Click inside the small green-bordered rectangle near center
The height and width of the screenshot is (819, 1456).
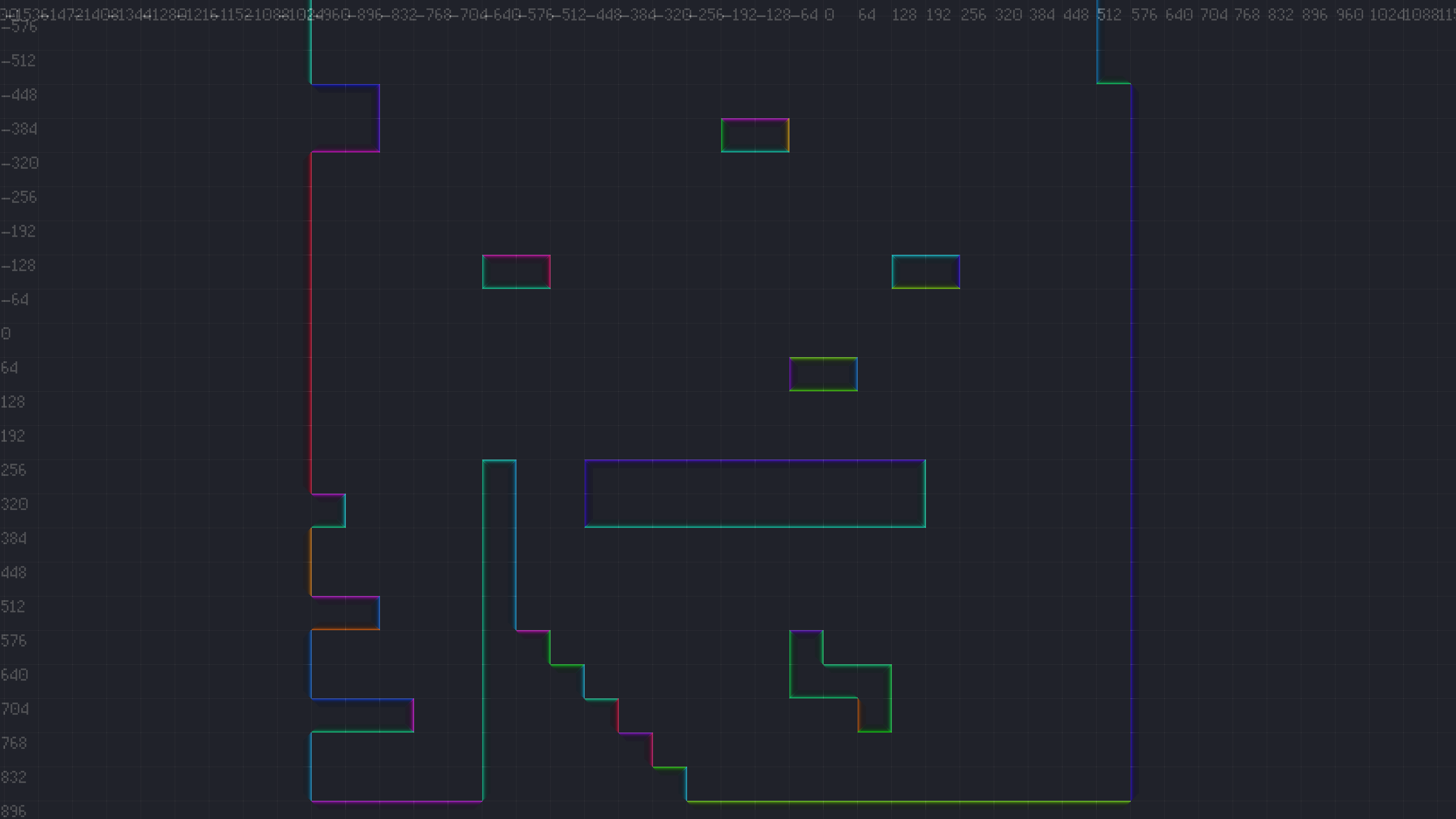pyautogui.click(x=823, y=374)
